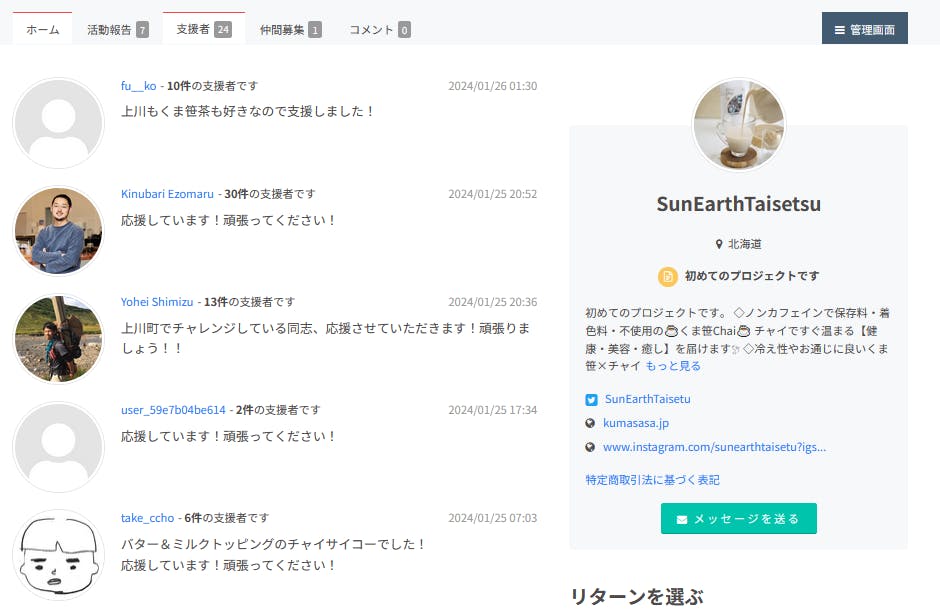The width and height of the screenshot is (940, 615).
Task: Open user_59e7b04be614 username link
Action: pos(173,410)
